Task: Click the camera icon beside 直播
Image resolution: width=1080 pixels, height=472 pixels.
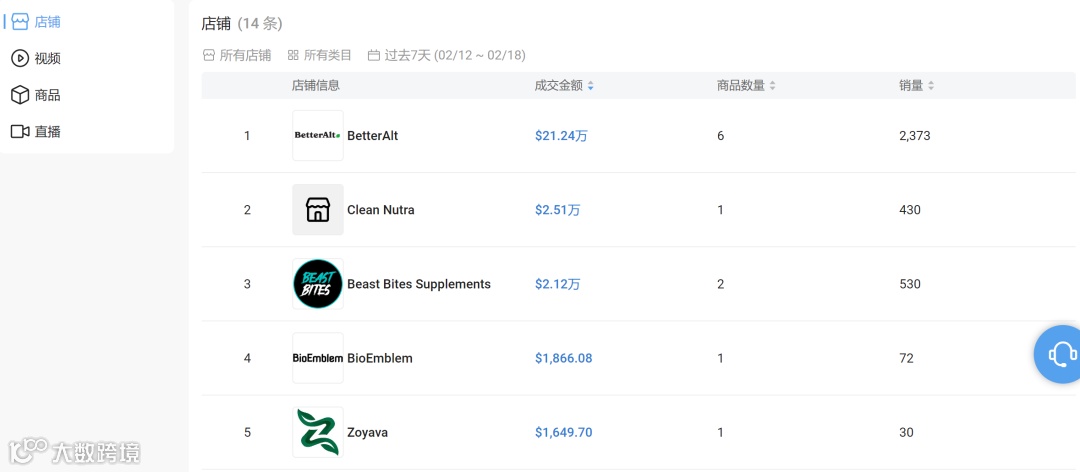Action: coord(20,132)
